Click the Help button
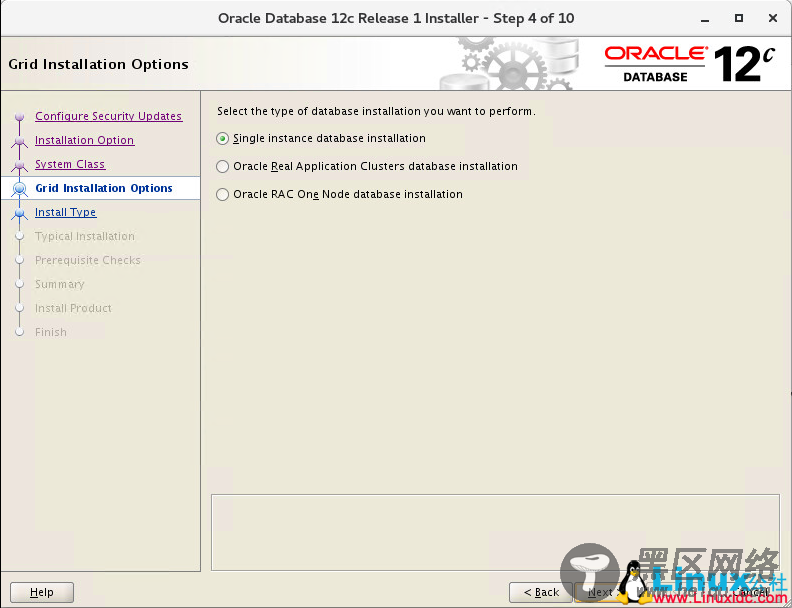 [42, 592]
